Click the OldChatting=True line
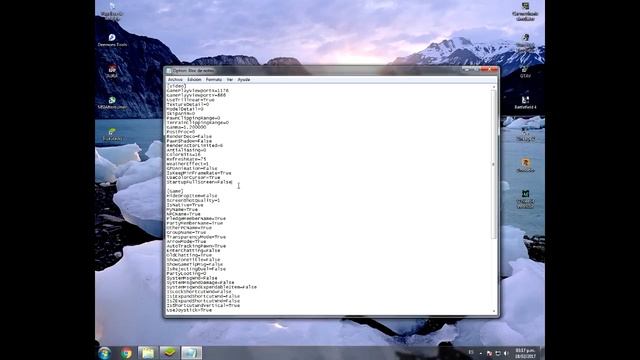The image size is (640, 360). coord(189,255)
